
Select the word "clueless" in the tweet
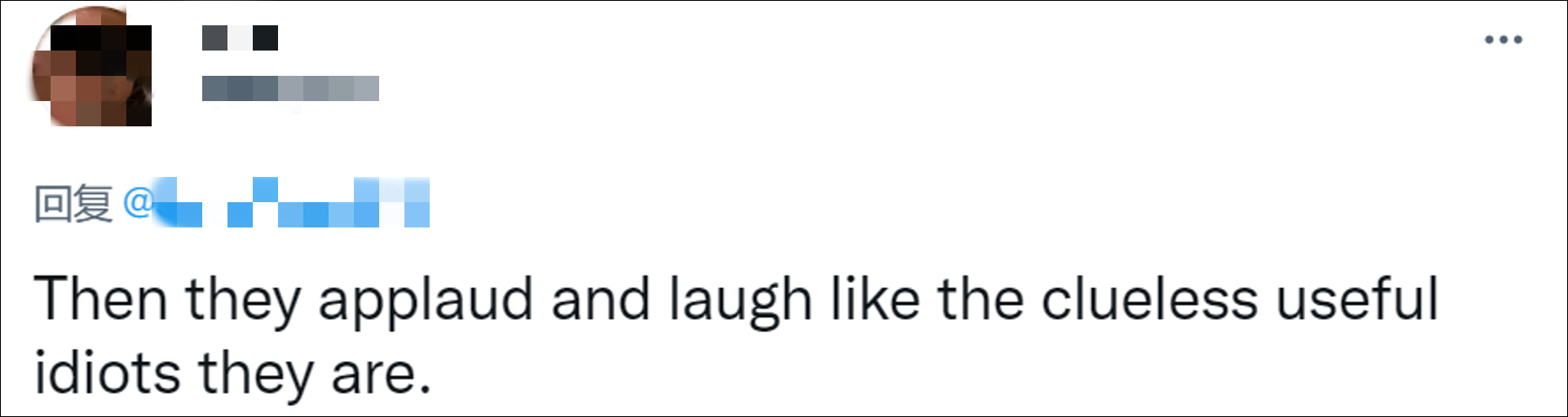click(1148, 300)
